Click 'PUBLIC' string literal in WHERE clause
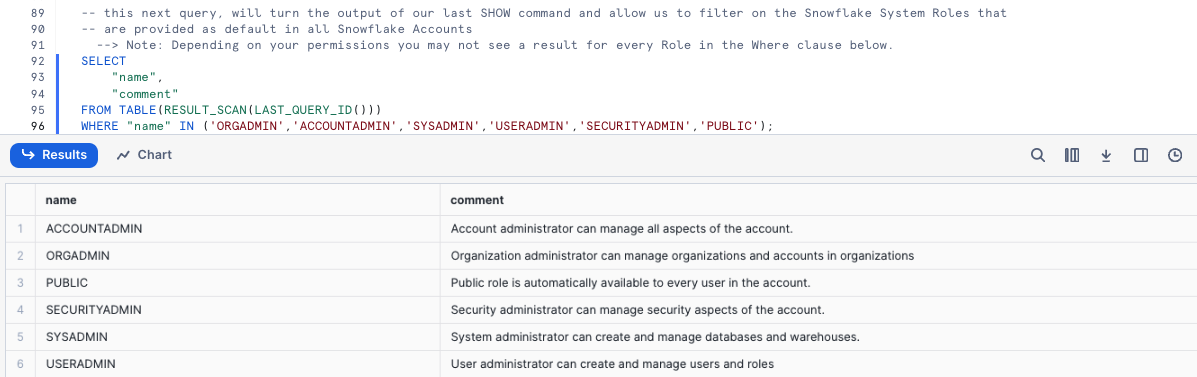This screenshot has width=1197, height=377. click(729, 126)
